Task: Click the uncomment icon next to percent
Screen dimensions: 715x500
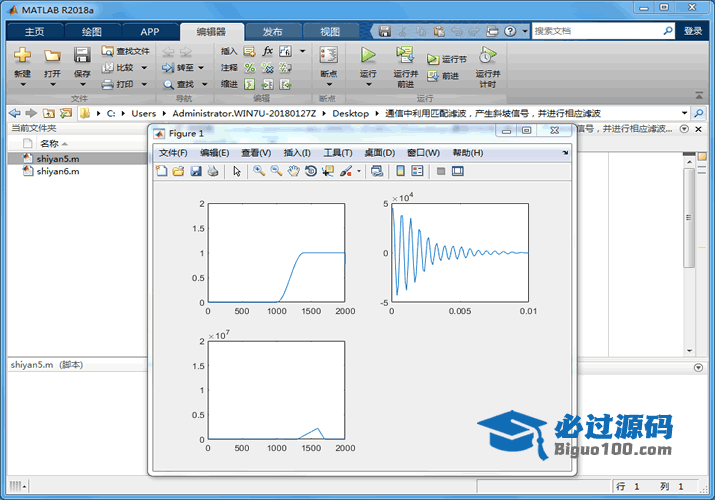Action: pyautogui.click(x=268, y=68)
